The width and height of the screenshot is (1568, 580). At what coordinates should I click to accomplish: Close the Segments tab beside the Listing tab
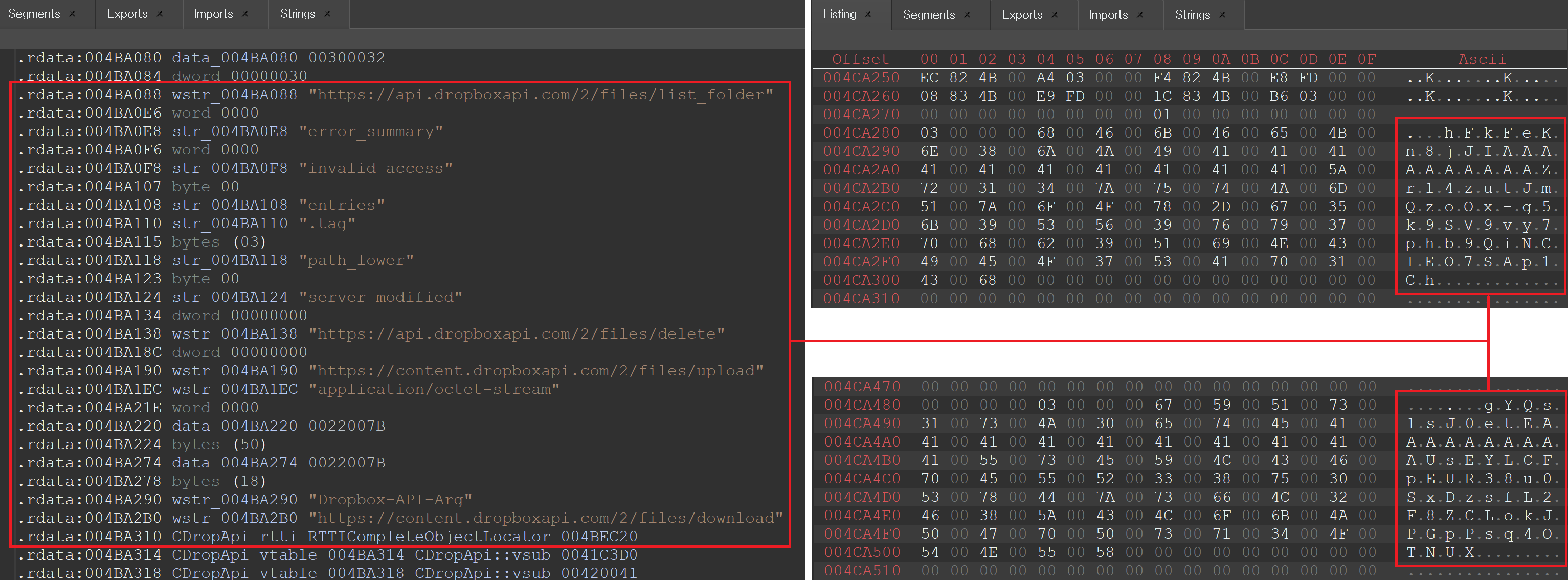point(967,15)
